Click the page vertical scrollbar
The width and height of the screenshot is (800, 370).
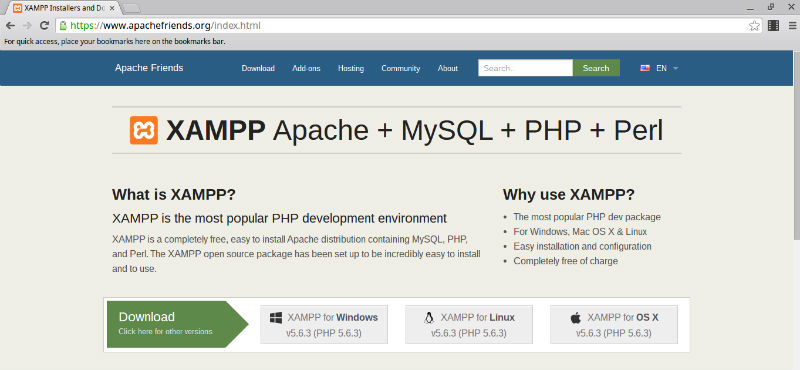[796, 145]
